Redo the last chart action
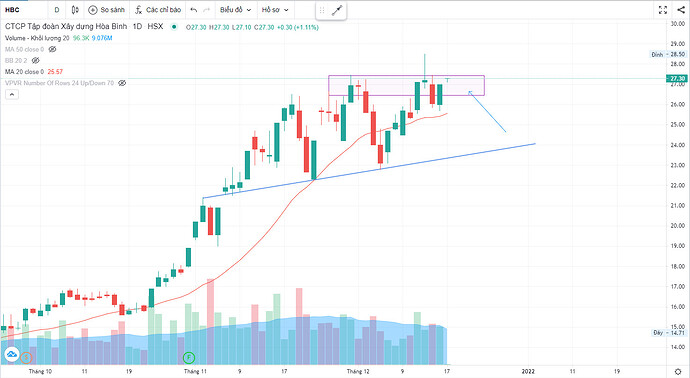Image resolution: width=690 pixels, height=378 pixels. [x=206, y=10]
